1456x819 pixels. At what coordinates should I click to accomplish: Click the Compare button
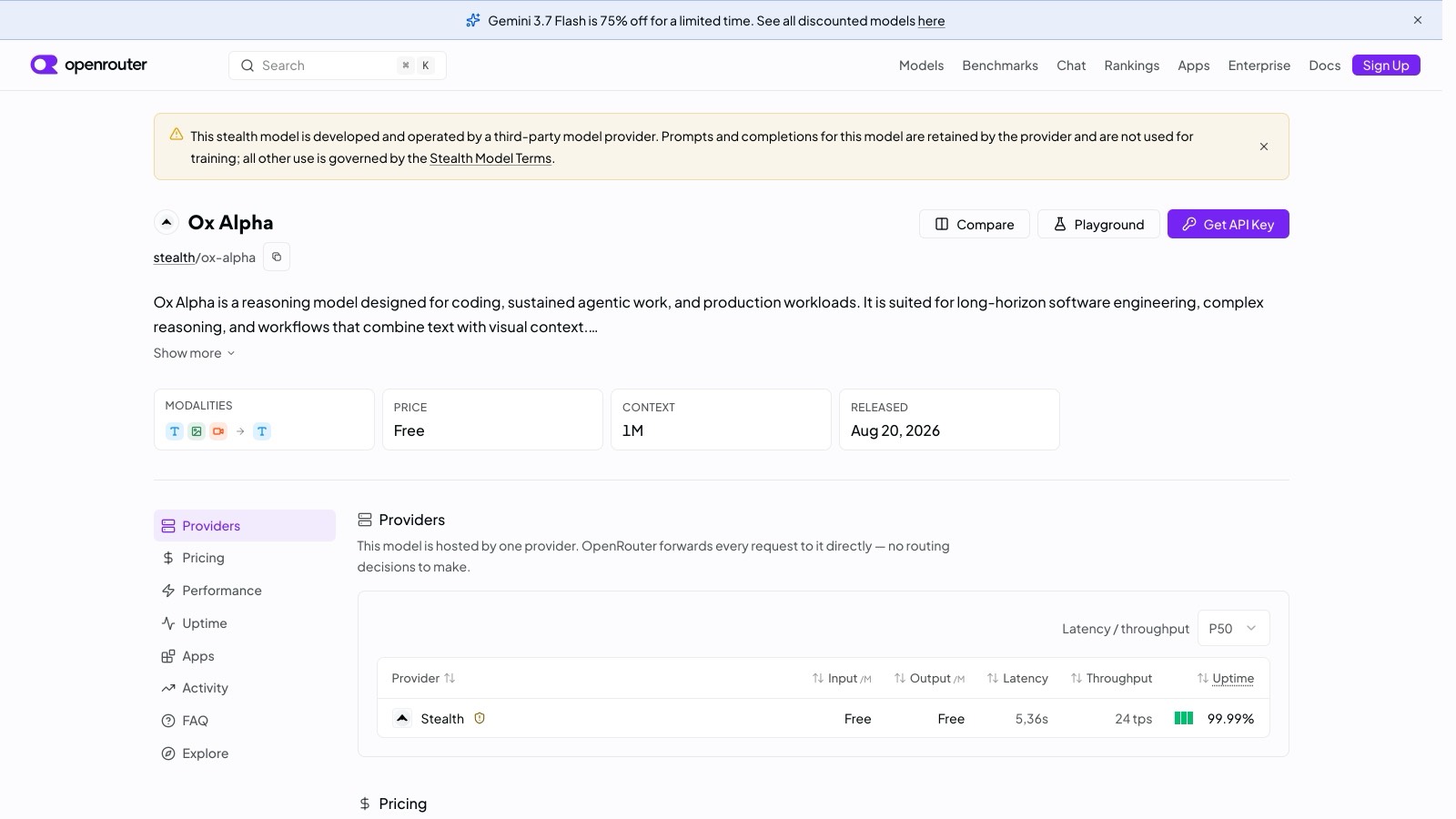(x=974, y=224)
